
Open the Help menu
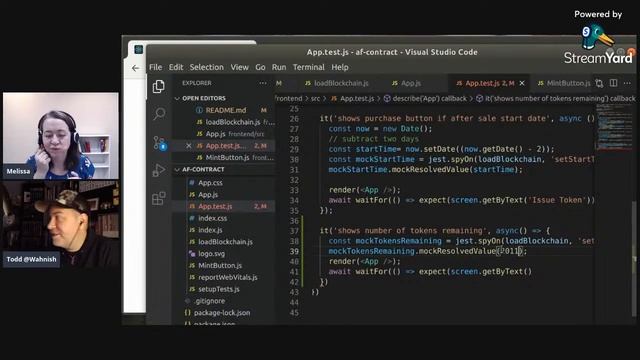[340, 67]
